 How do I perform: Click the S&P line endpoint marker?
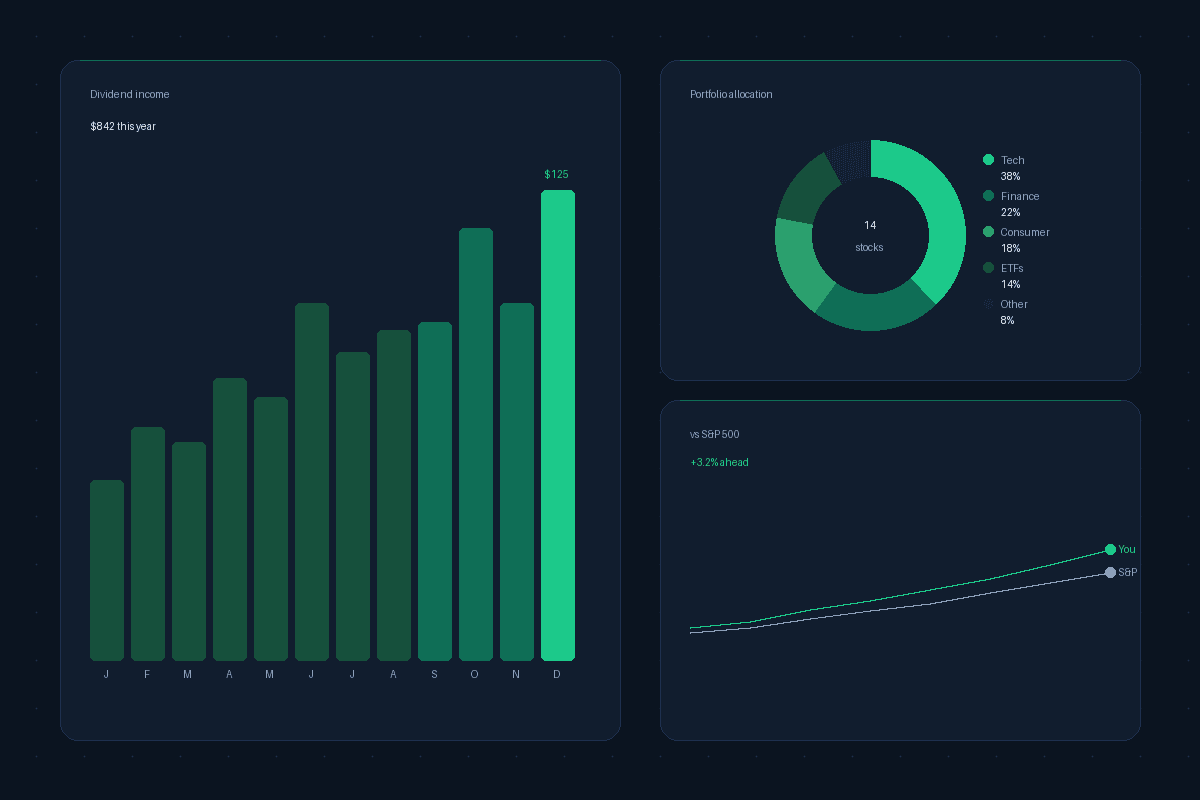pyautogui.click(x=1110, y=572)
